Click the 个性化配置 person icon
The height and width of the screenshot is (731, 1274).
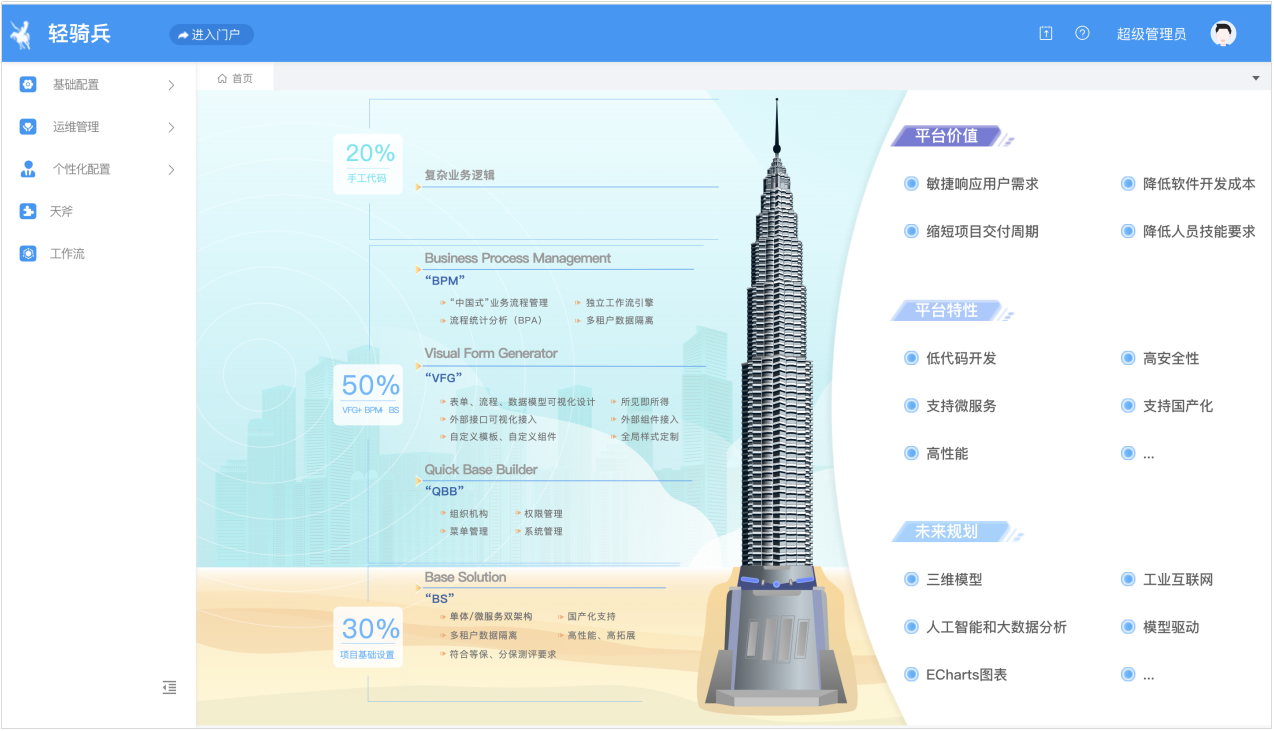click(x=28, y=169)
